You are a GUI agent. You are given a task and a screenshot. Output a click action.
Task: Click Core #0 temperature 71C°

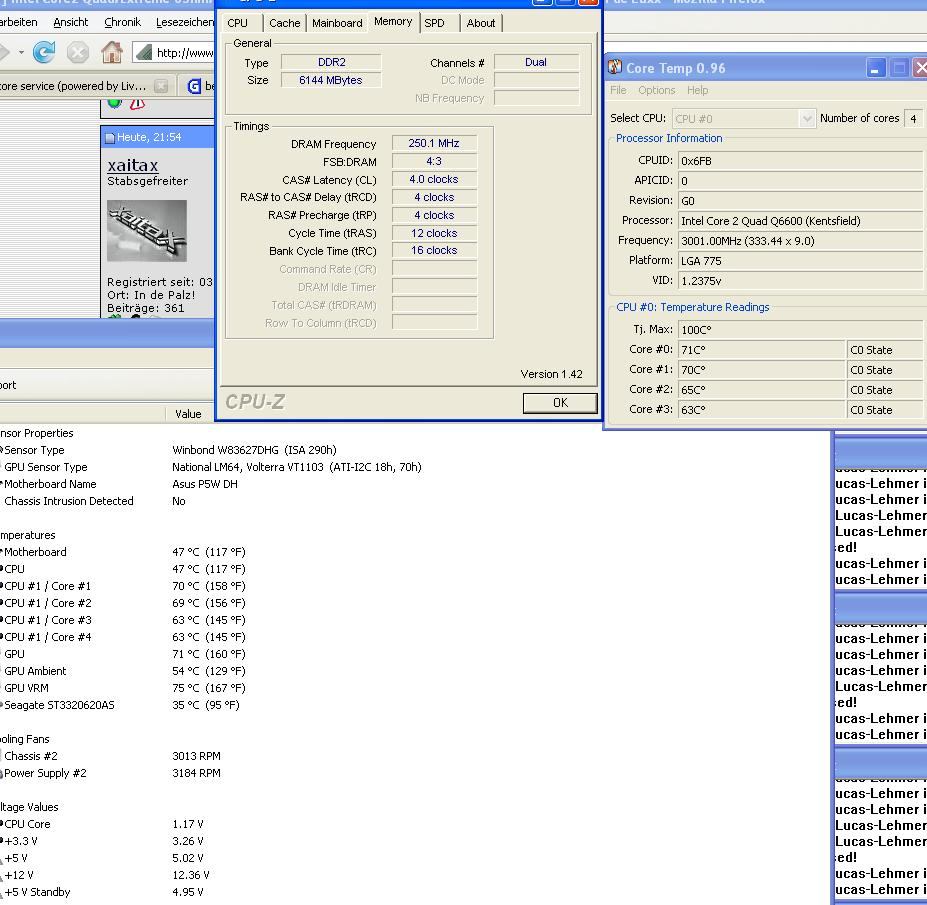[x=761, y=350]
